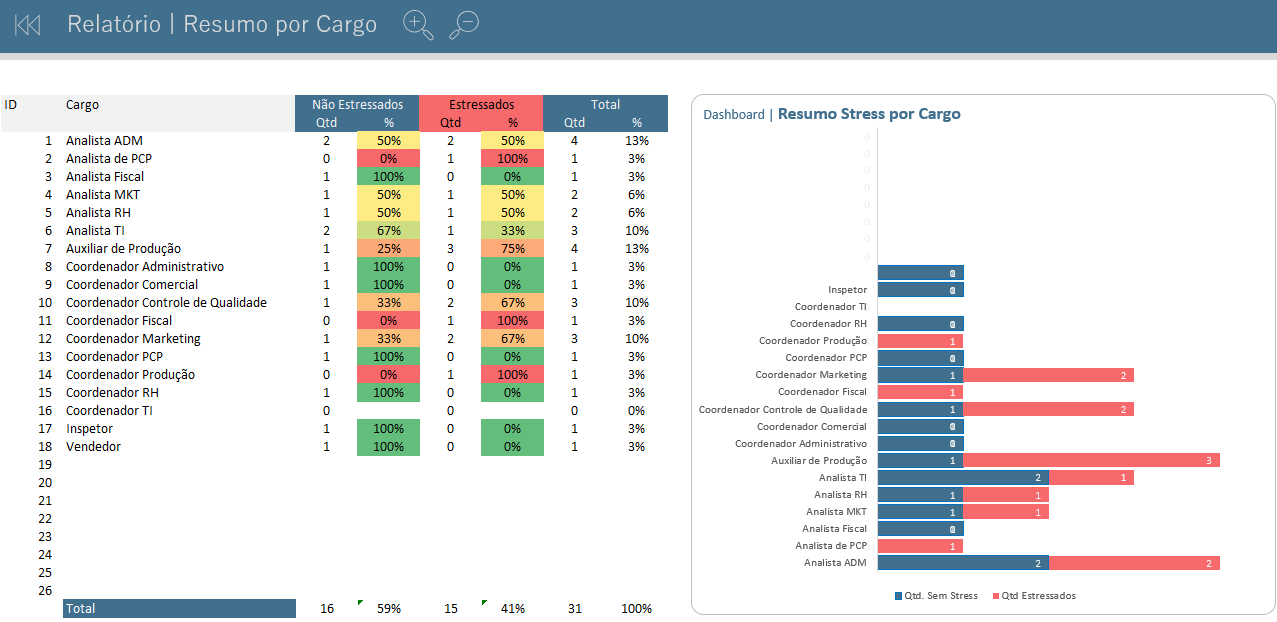
Task: Click the blue Qtd. Sem Stress legend marker
Action: pos(898,596)
